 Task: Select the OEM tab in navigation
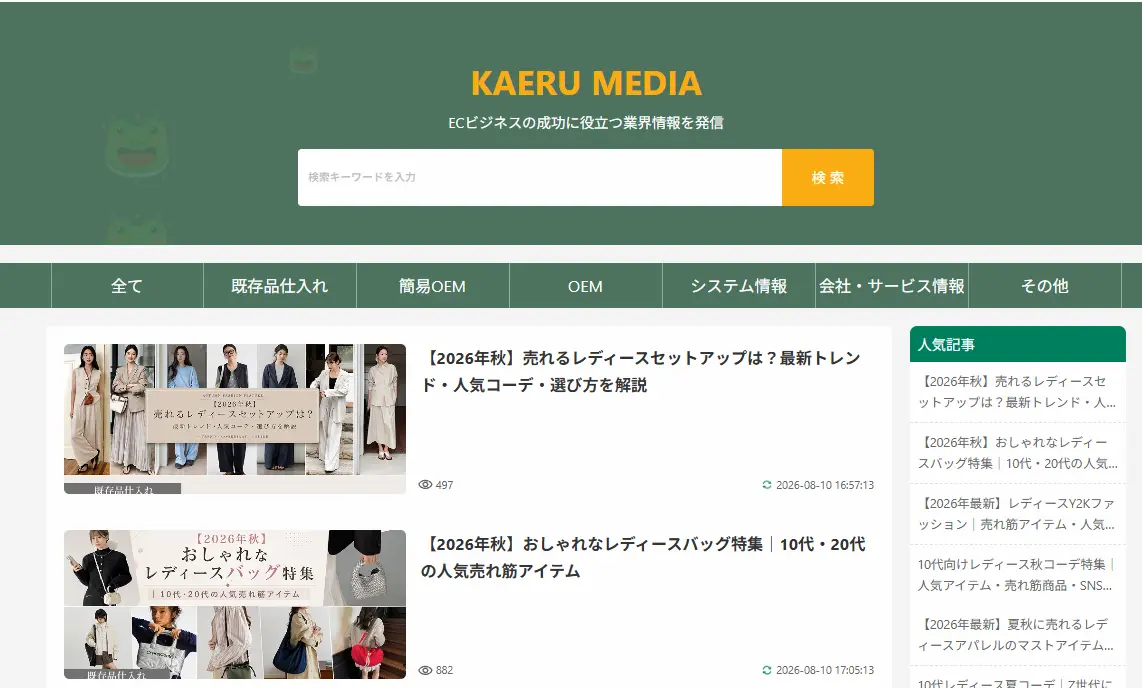click(586, 285)
